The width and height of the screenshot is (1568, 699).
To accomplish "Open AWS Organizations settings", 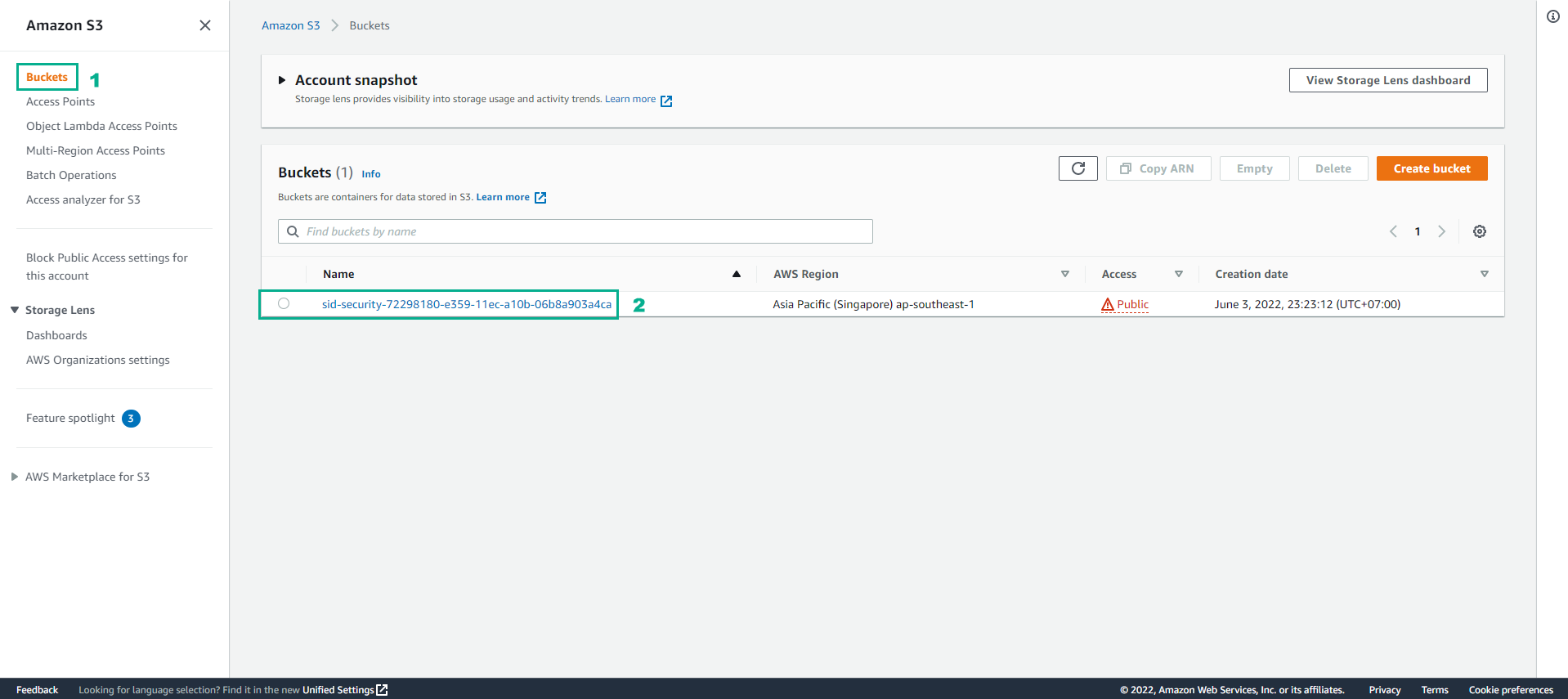I will coord(98,360).
